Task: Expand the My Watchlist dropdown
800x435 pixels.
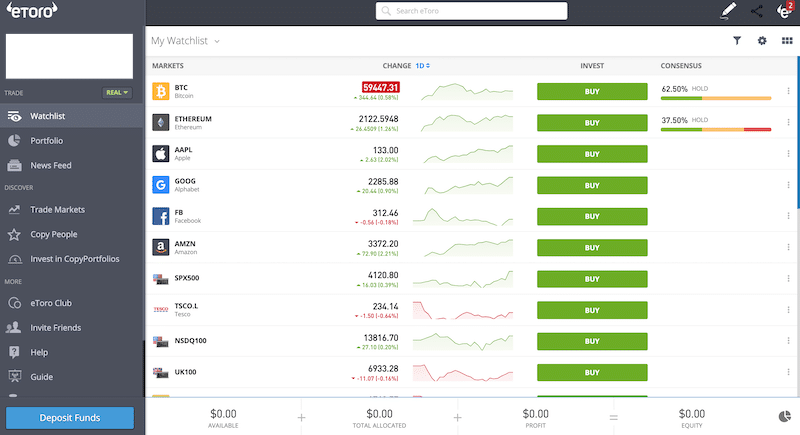Action: pos(185,41)
